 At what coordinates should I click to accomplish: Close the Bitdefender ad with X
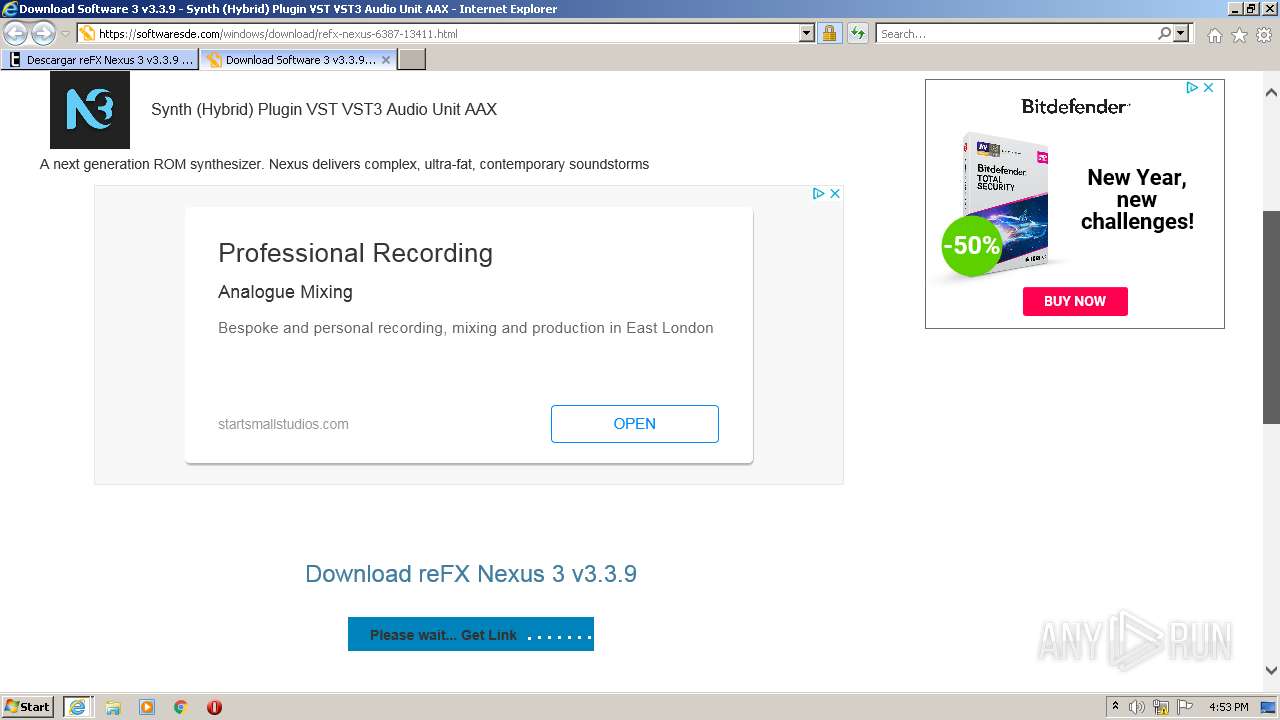point(1208,88)
